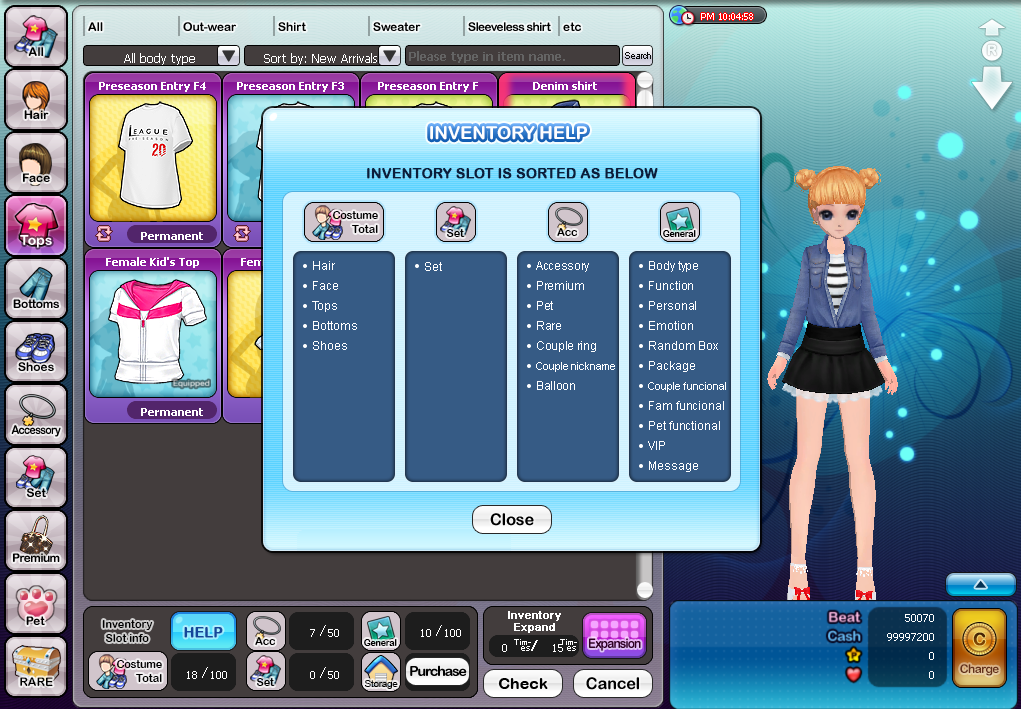Image resolution: width=1021 pixels, height=709 pixels.
Task: Select the Hair category icon in sidebar
Action: click(x=36, y=100)
